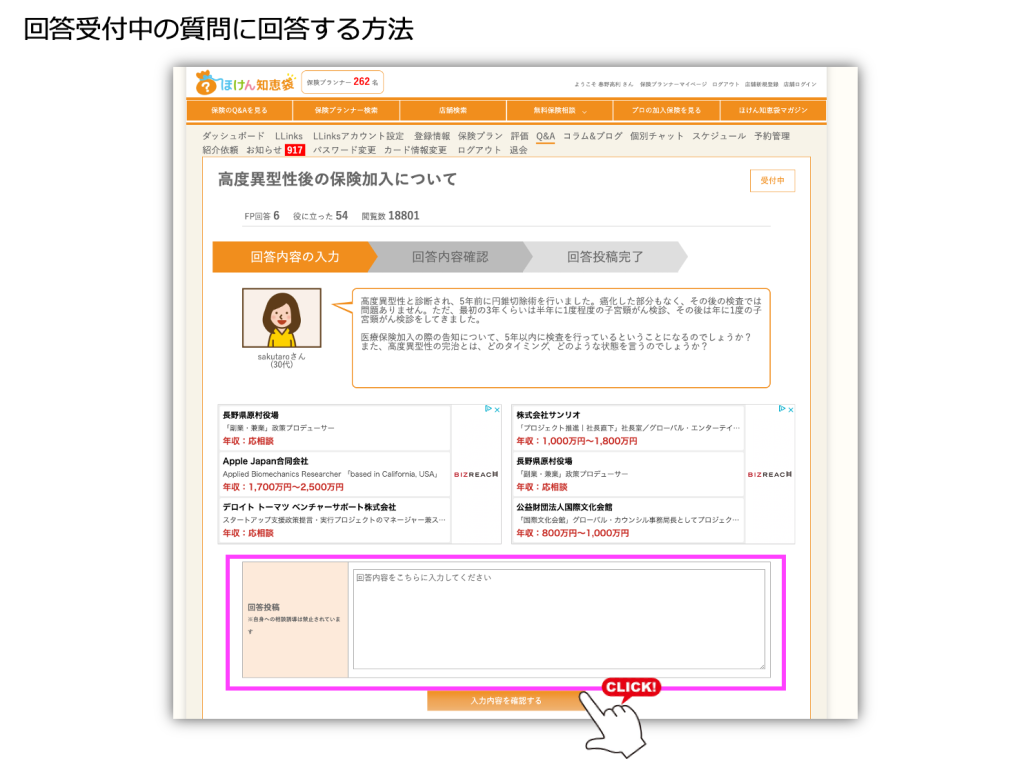Screen dimensions: 1024x763
Task: Open スケジュール tab
Action: [x=718, y=136]
